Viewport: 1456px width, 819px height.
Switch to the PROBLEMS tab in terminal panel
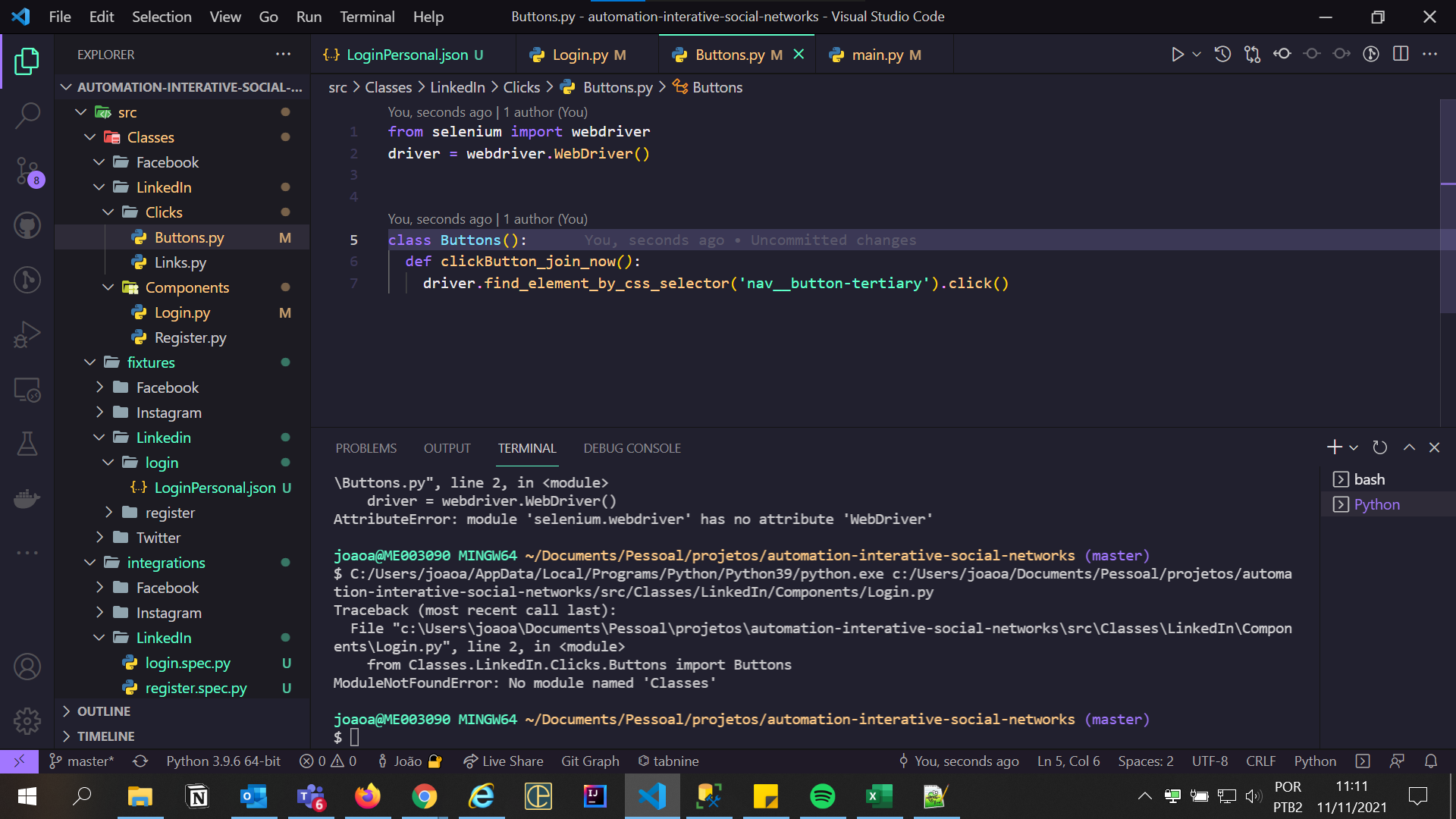pyautogui.click(x=366, y=448)
